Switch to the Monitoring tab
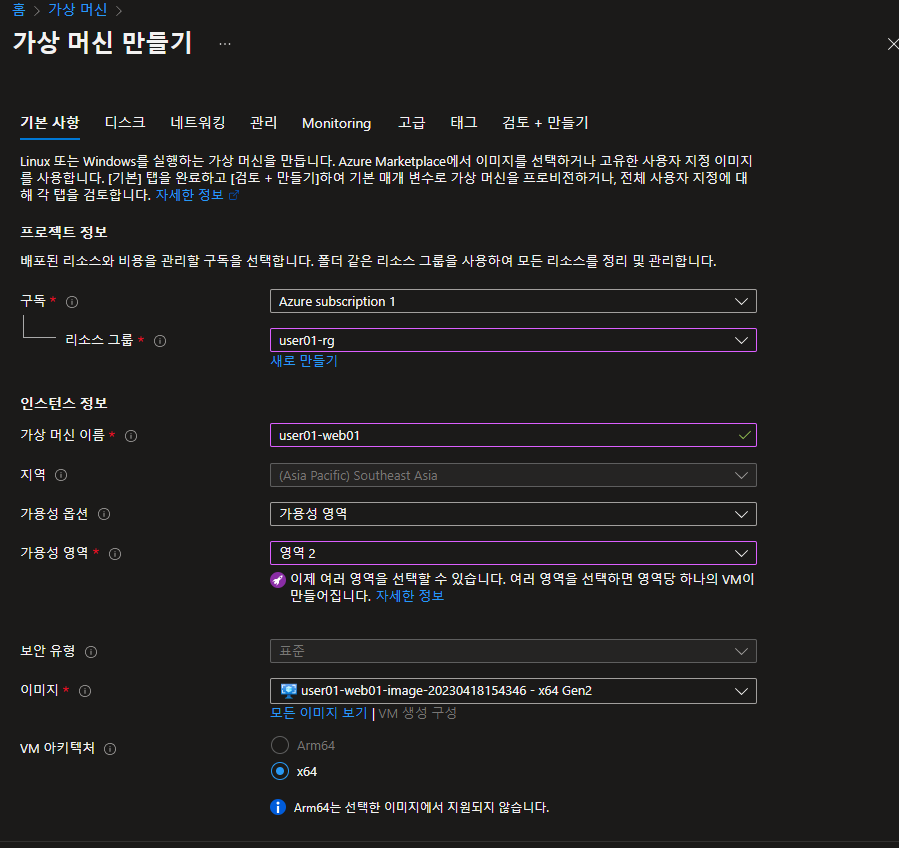 point(337,123)
